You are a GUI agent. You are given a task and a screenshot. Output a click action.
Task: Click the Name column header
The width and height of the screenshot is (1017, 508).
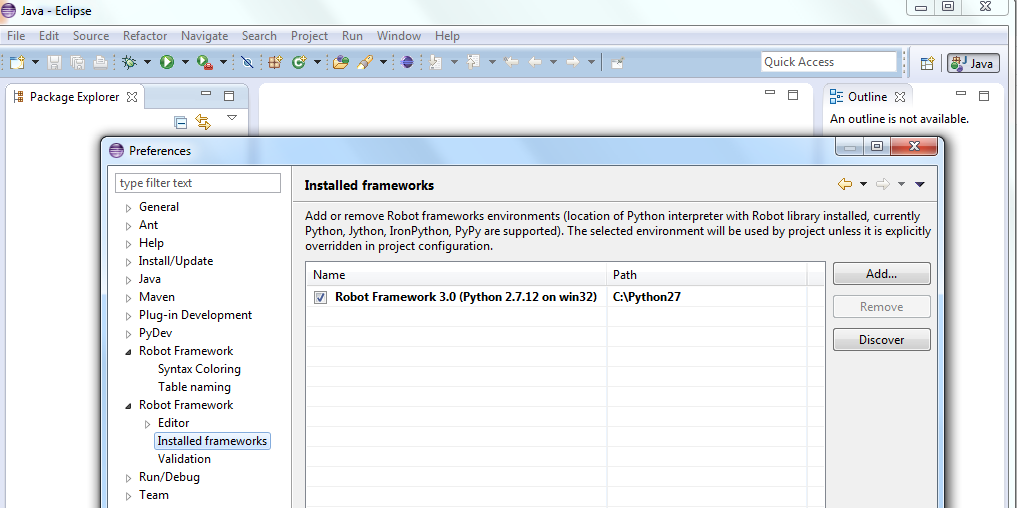click(457, 274)
